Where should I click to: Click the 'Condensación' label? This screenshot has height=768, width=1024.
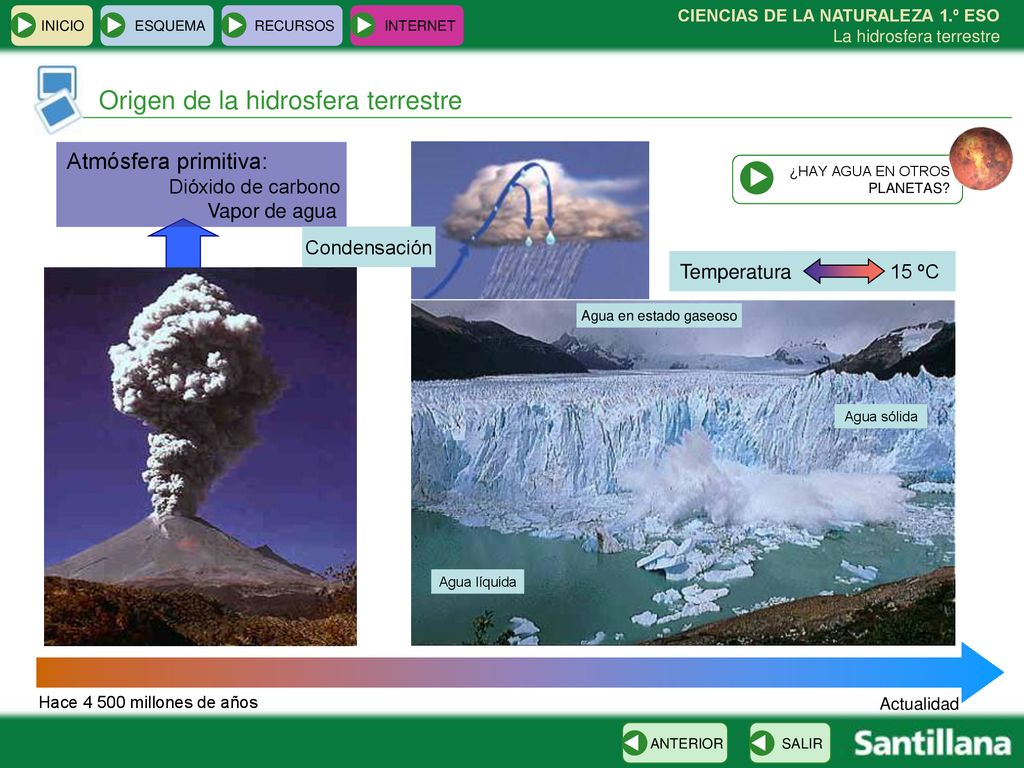point(368,247)
